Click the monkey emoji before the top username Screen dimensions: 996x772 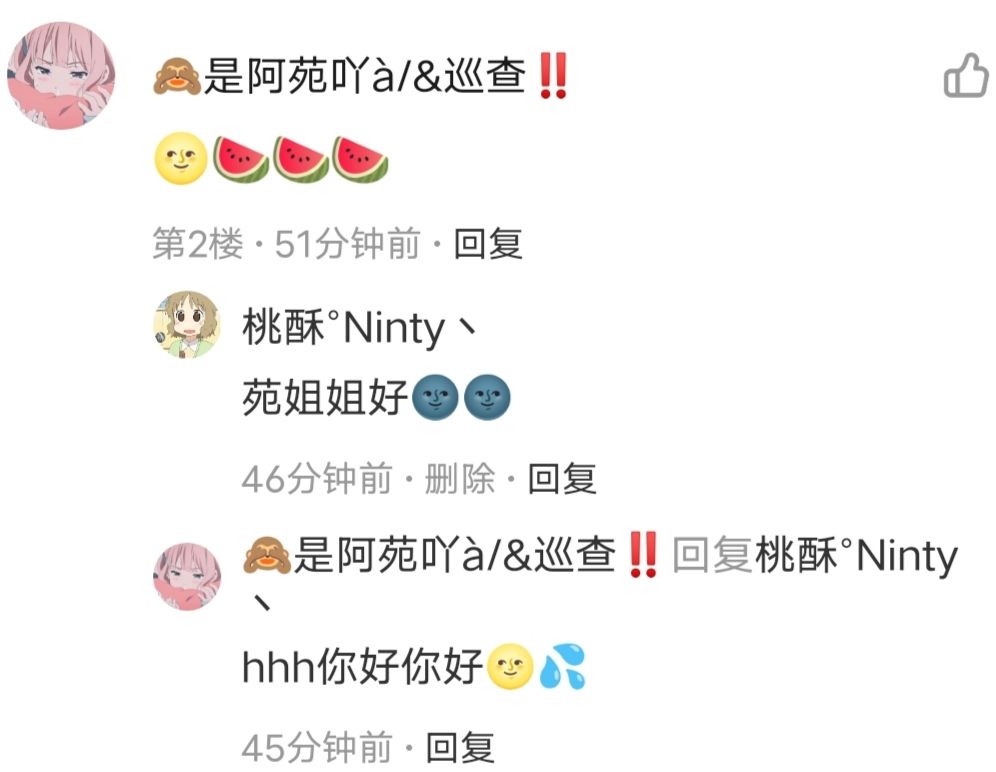[177, 76]
